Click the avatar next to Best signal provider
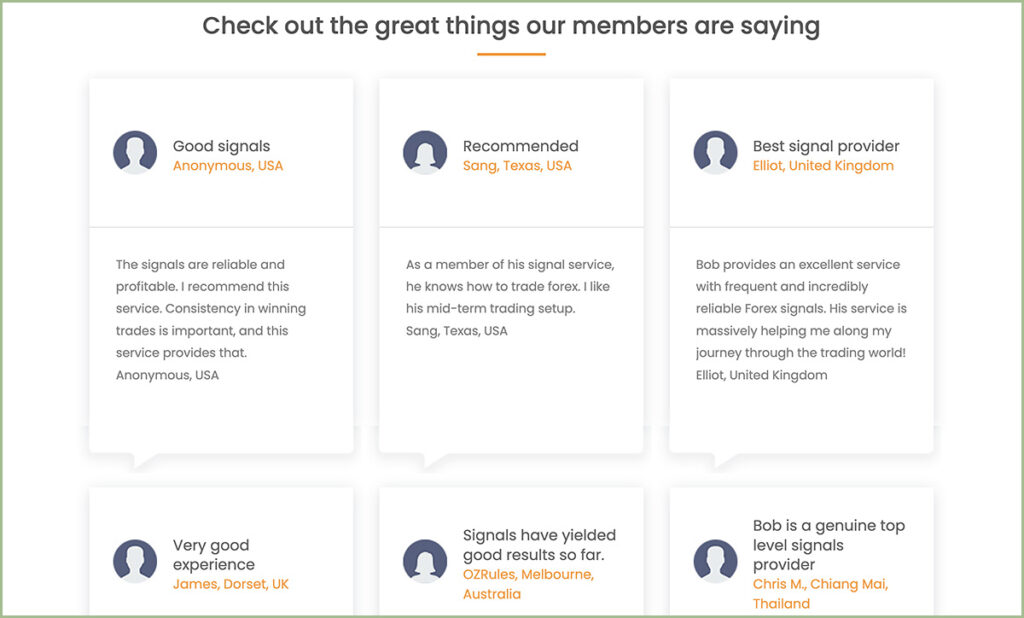1024x618 pixels. 715,153
